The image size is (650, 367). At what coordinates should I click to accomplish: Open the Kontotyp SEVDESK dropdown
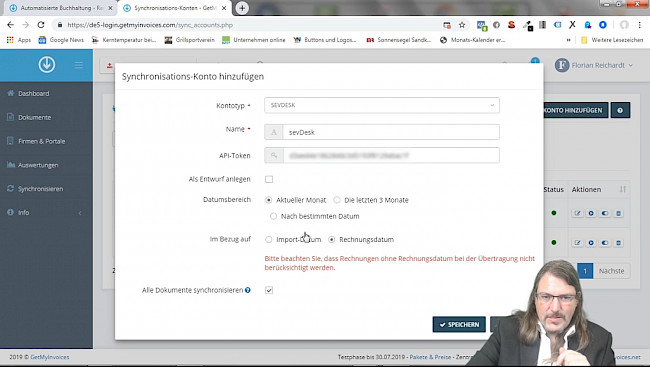[x=382, y=105]
